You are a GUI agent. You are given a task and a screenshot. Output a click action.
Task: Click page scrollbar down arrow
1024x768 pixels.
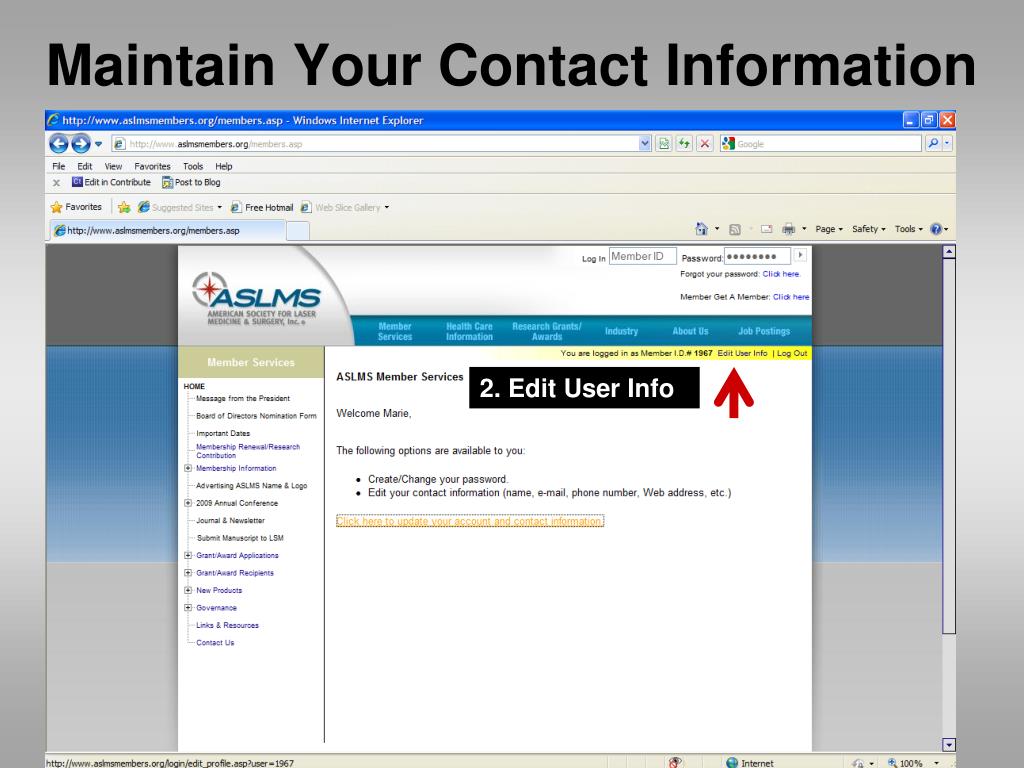(949, 744)
